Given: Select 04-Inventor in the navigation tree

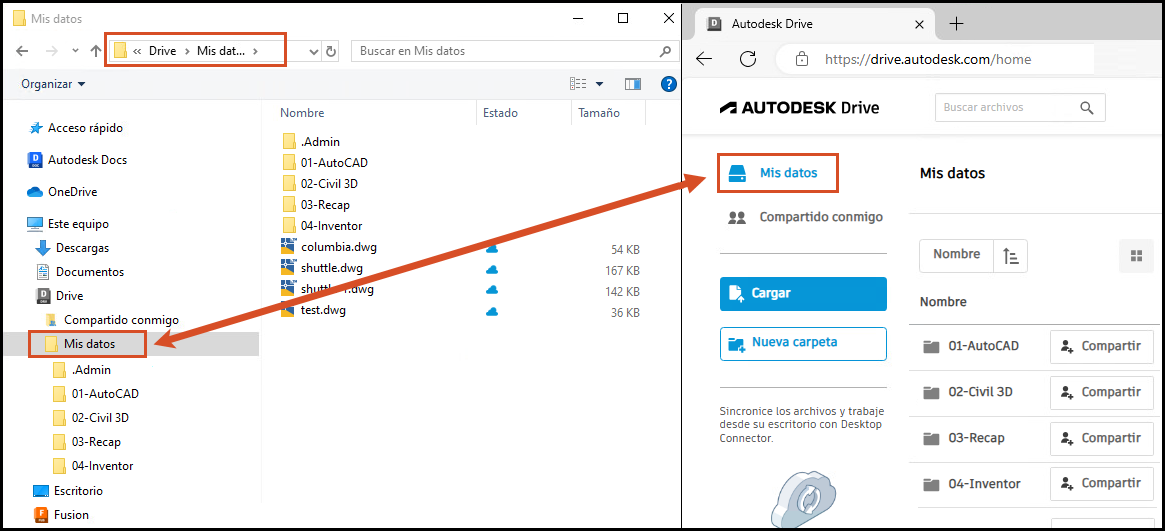Looking at the screenshot, I should [93, 466].
